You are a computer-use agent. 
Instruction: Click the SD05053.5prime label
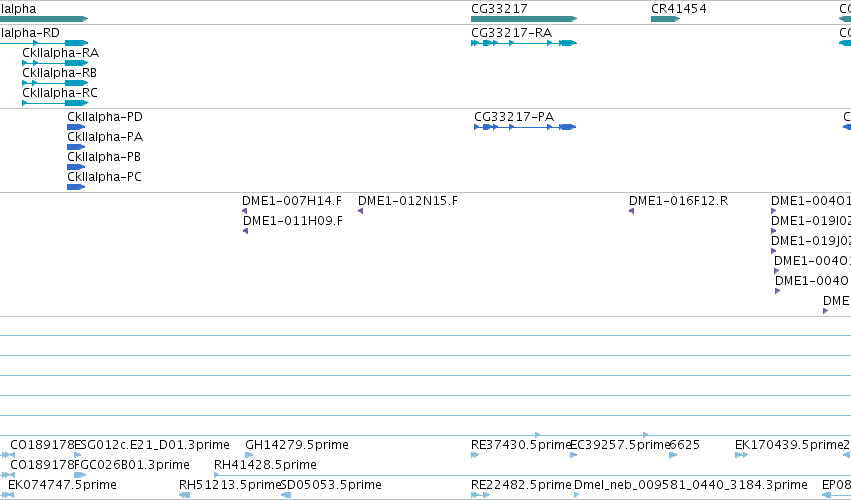pyautogui.click(x=331, y=485)
